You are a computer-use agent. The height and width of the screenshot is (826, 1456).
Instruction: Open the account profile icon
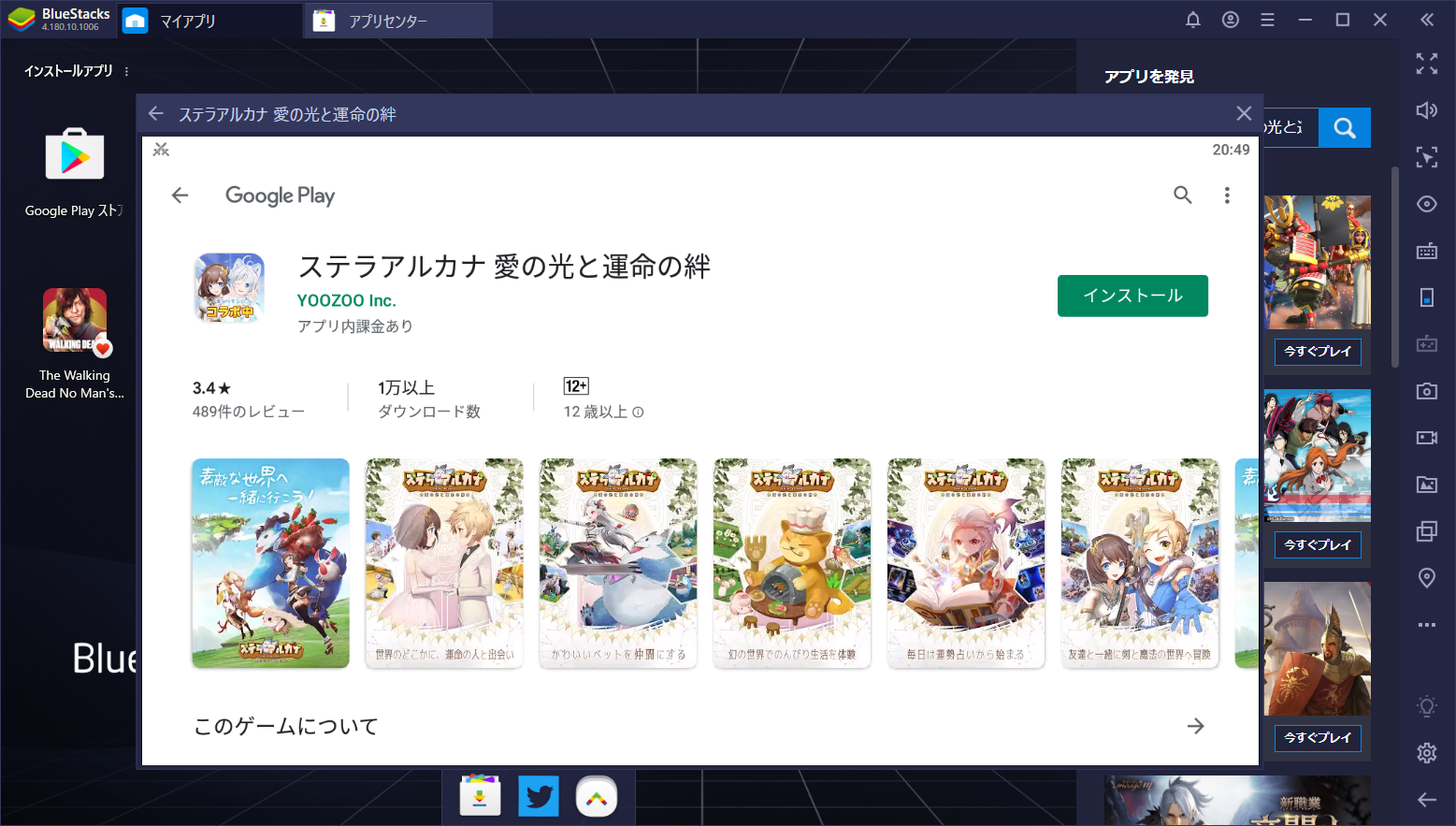(x=1231, y=20)
